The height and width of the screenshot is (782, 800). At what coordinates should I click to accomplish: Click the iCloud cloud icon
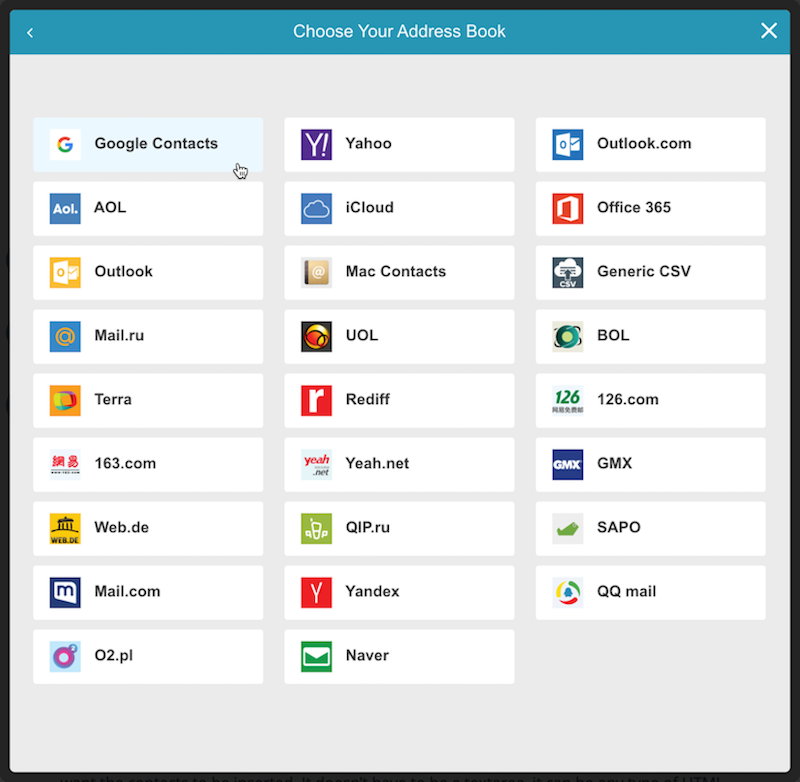[316, 209]
